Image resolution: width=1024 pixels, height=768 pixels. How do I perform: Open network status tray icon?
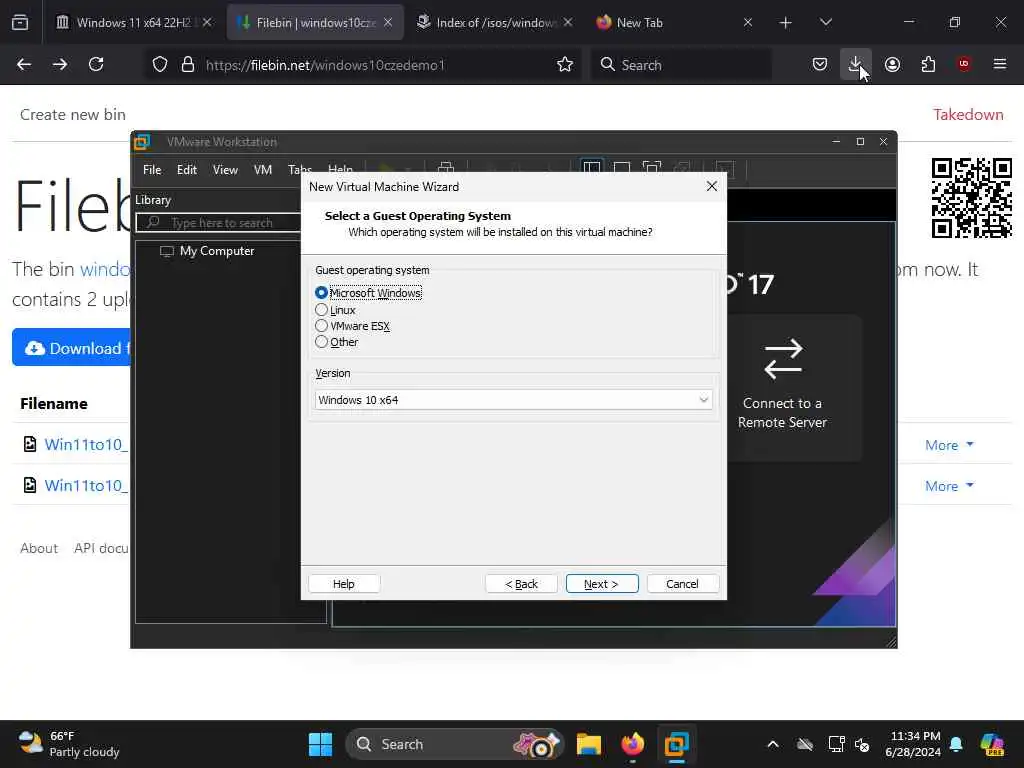pos(836,744)
